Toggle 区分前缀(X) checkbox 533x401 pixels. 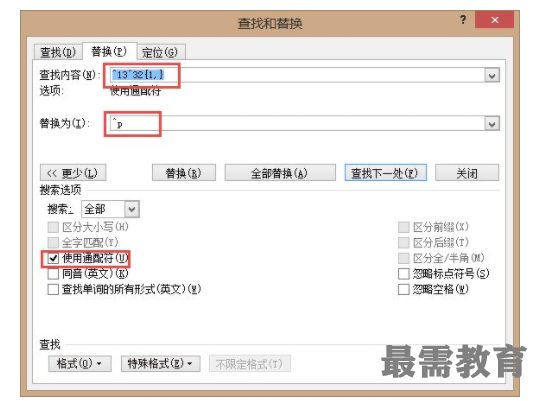(403, 227)
